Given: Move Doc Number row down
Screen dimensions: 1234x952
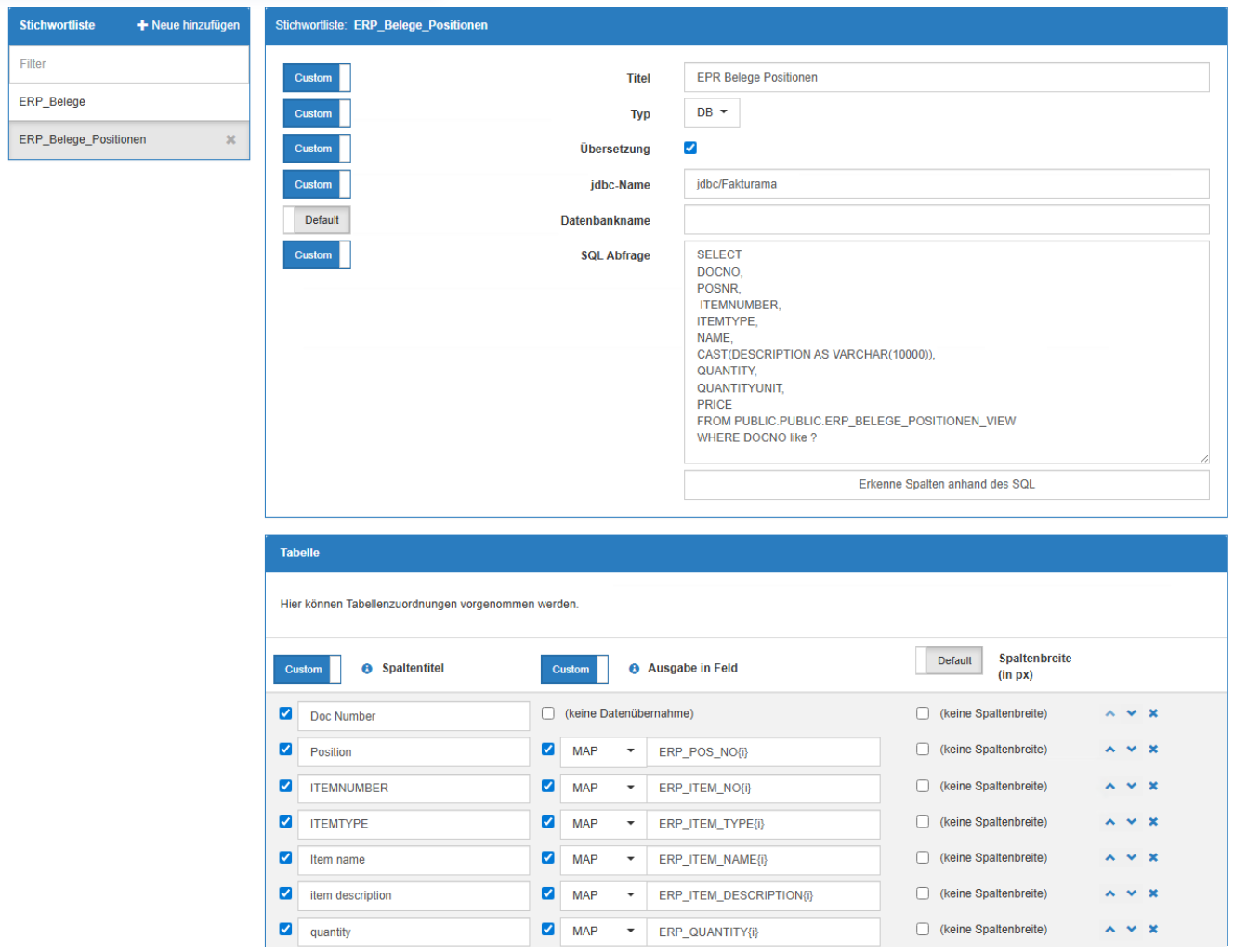Looking at the screenshot, I should click(x=1132, y=714).
